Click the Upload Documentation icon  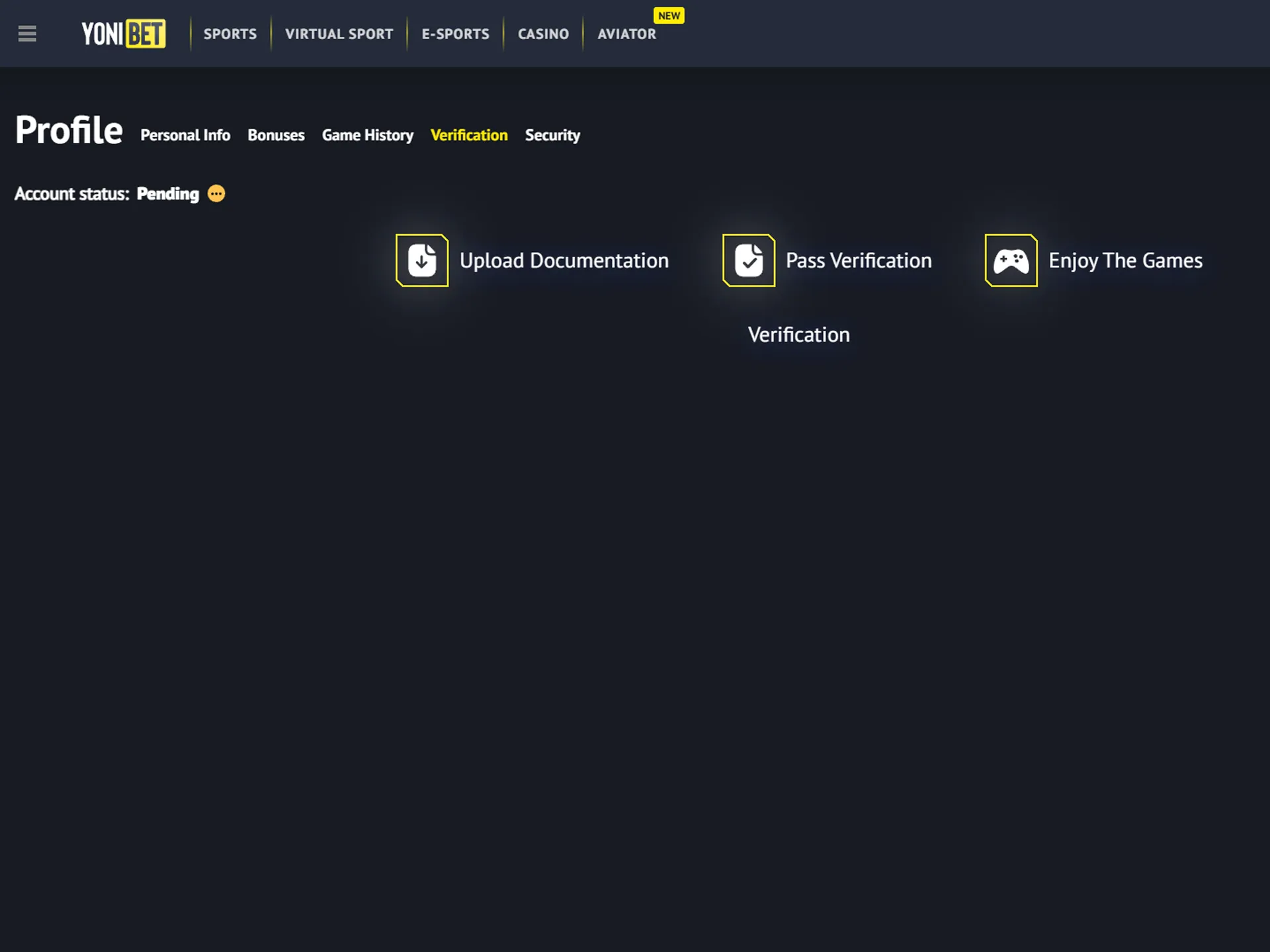coord(421,260)
